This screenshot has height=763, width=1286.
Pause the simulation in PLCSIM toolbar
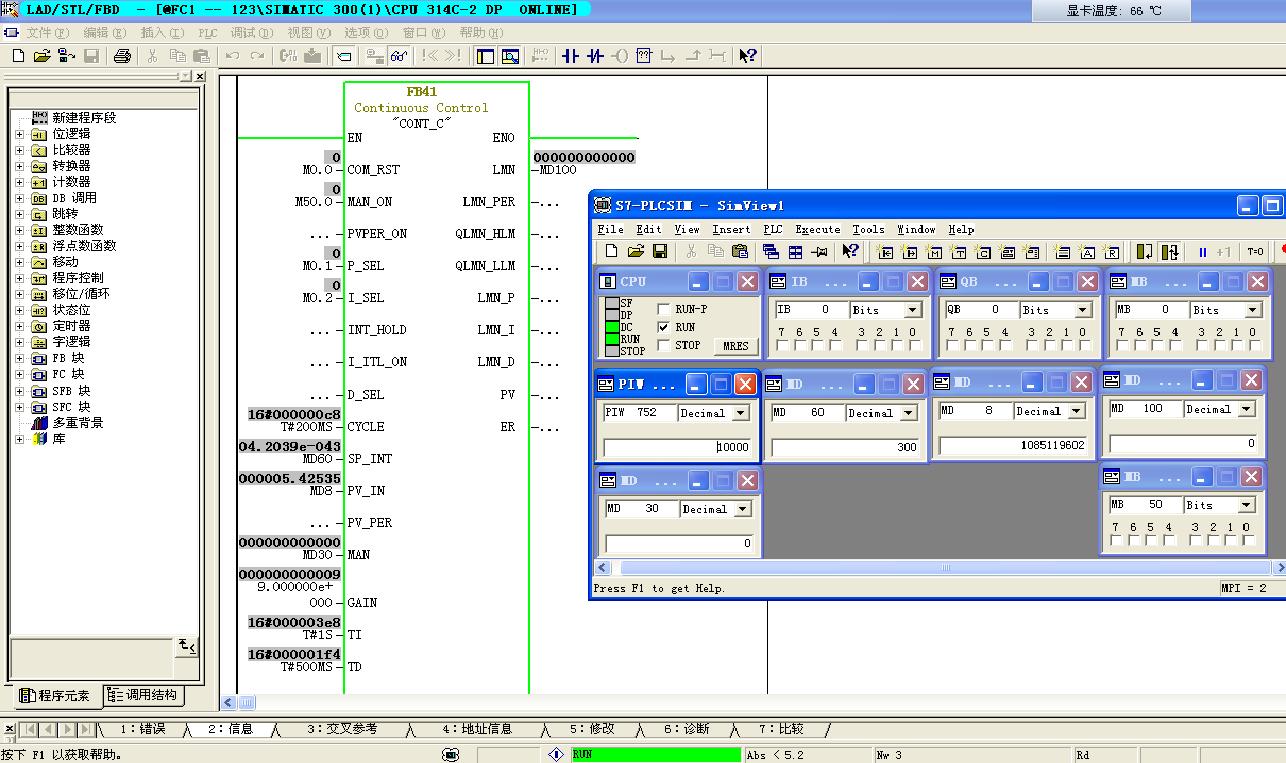tap(1202, 252)
